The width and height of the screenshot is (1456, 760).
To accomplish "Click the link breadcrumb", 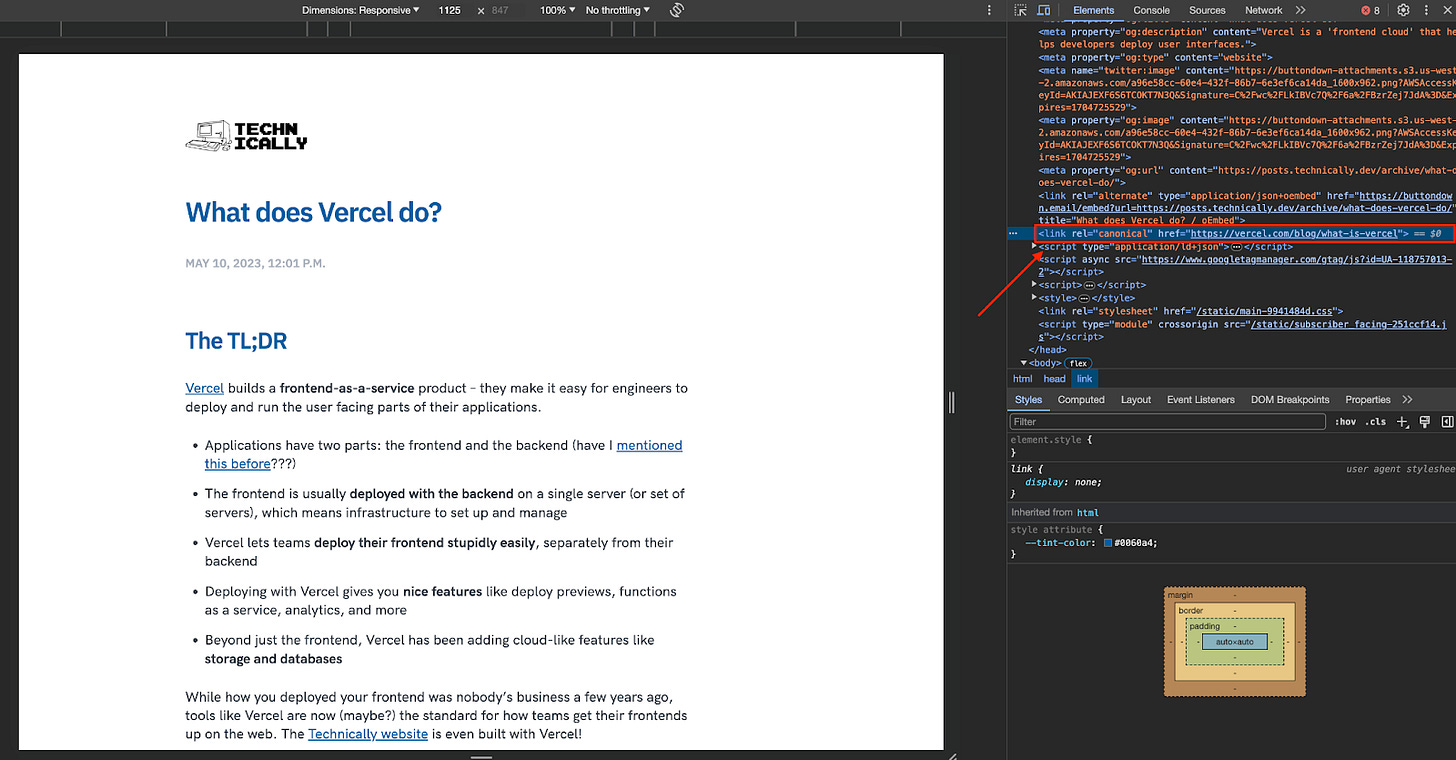I will point(1084,379).
